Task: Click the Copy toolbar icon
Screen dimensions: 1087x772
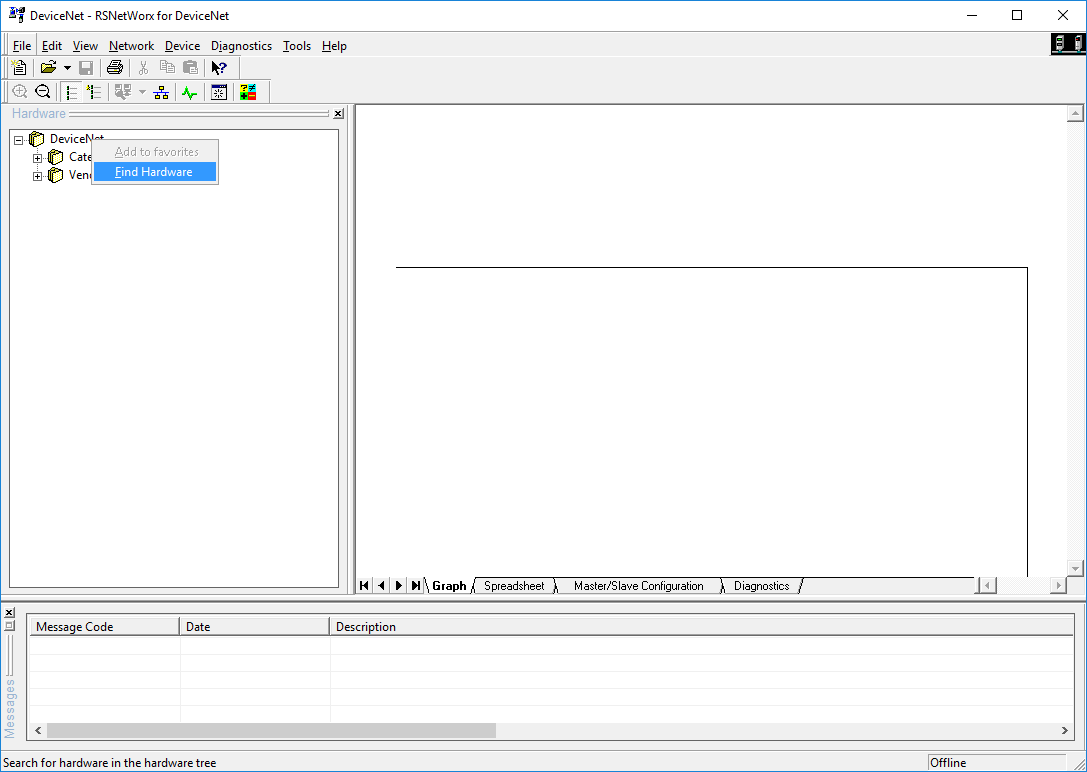Action: coord(167,67)
